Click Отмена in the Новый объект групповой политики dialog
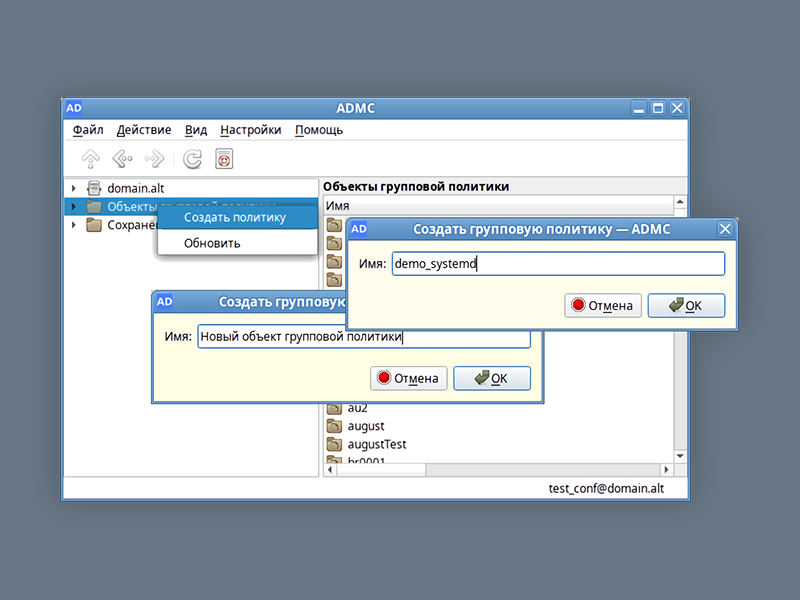The height and width of the screenshot is (600, 800). pos(409,379)
